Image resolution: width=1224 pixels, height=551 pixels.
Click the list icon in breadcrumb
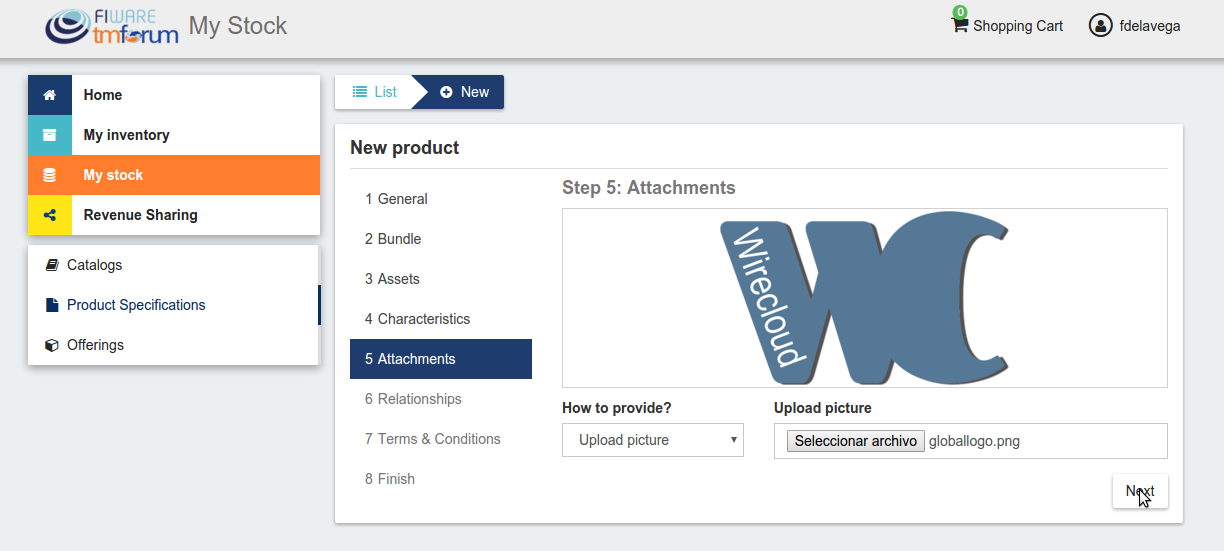point(360,92)
